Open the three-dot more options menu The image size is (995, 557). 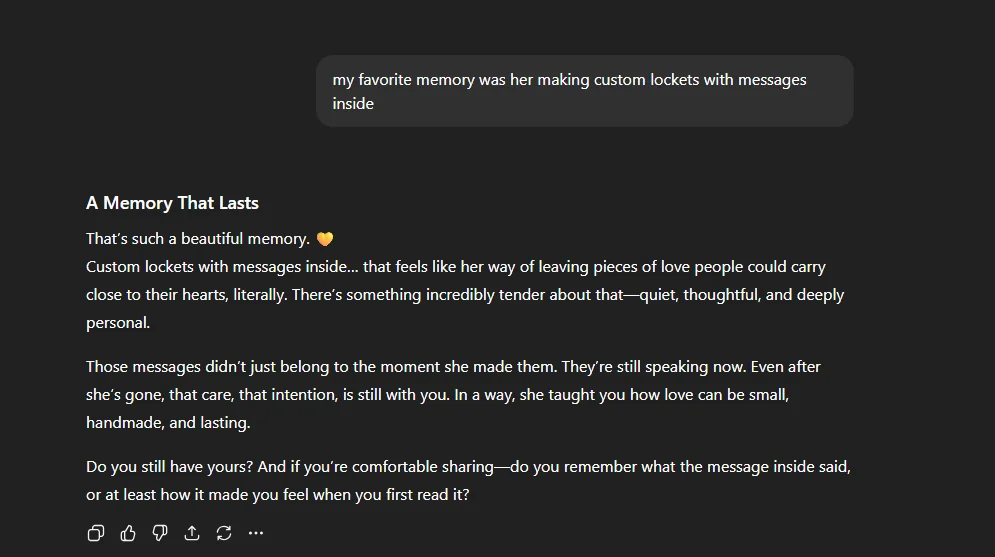point(256,533)
